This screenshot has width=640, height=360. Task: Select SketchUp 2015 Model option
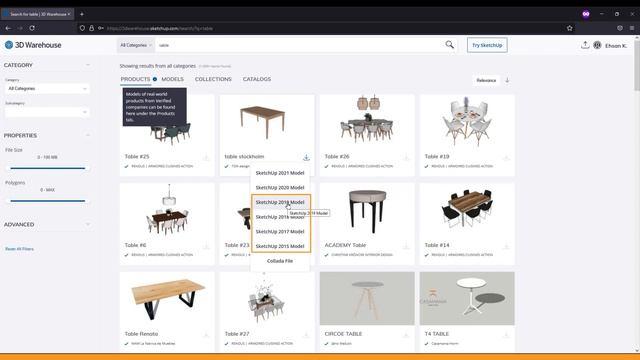click(280, 246)
